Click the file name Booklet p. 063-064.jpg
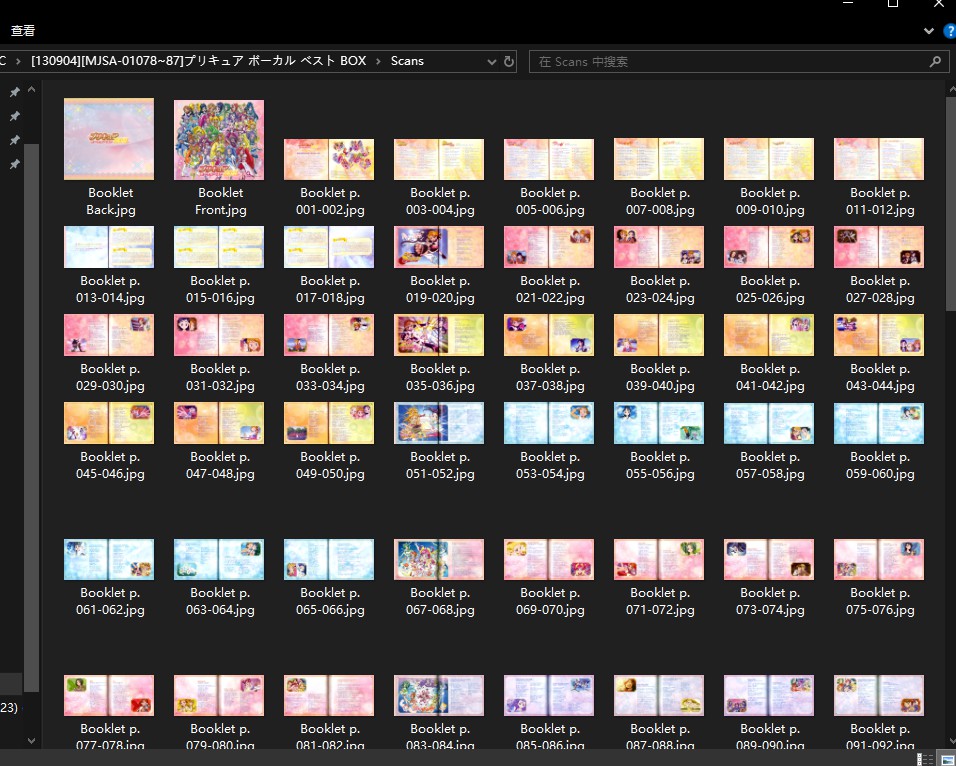956x766 pixels. click(220, 601)
